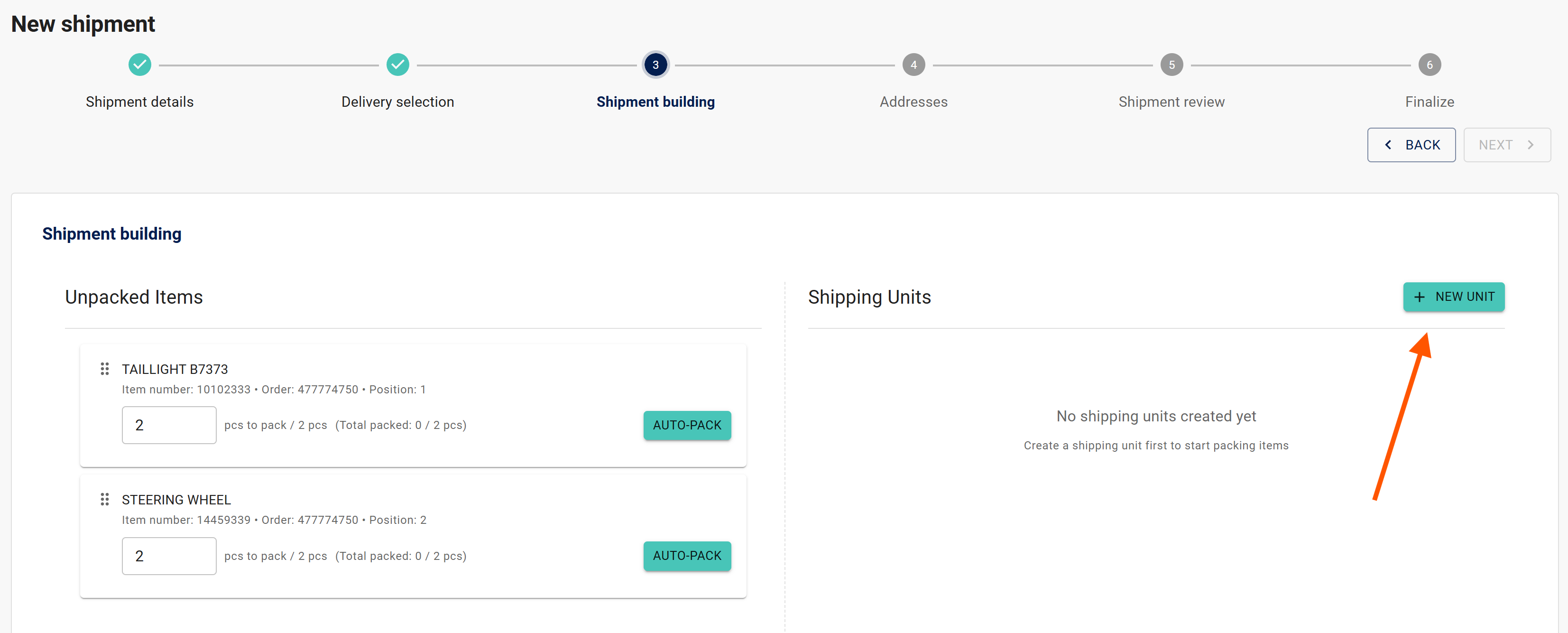Click the plus icon in New Unit button

pos(1419,297)
